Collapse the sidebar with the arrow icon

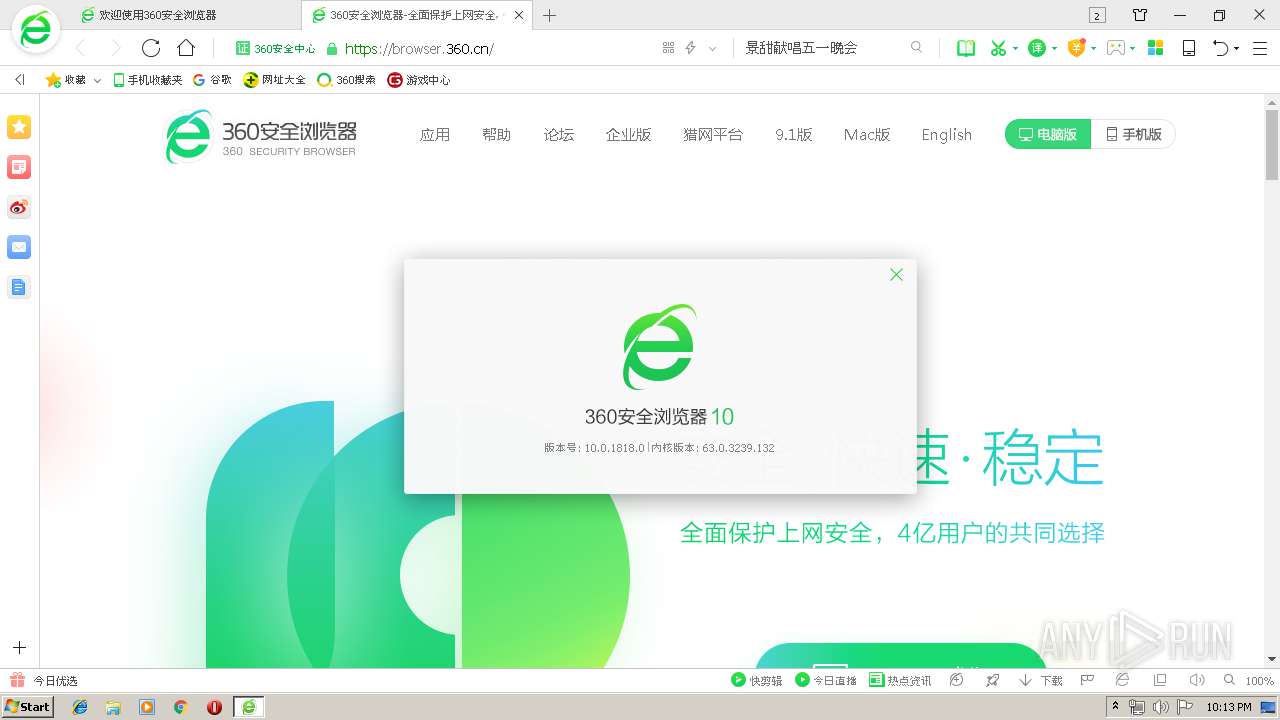19,80
